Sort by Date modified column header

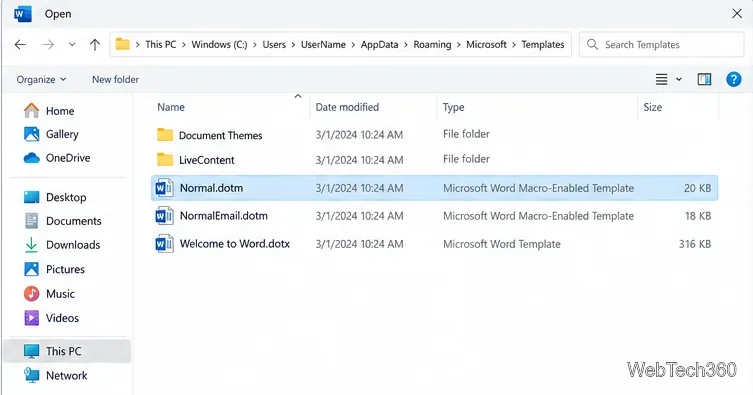tap(347, 107)
